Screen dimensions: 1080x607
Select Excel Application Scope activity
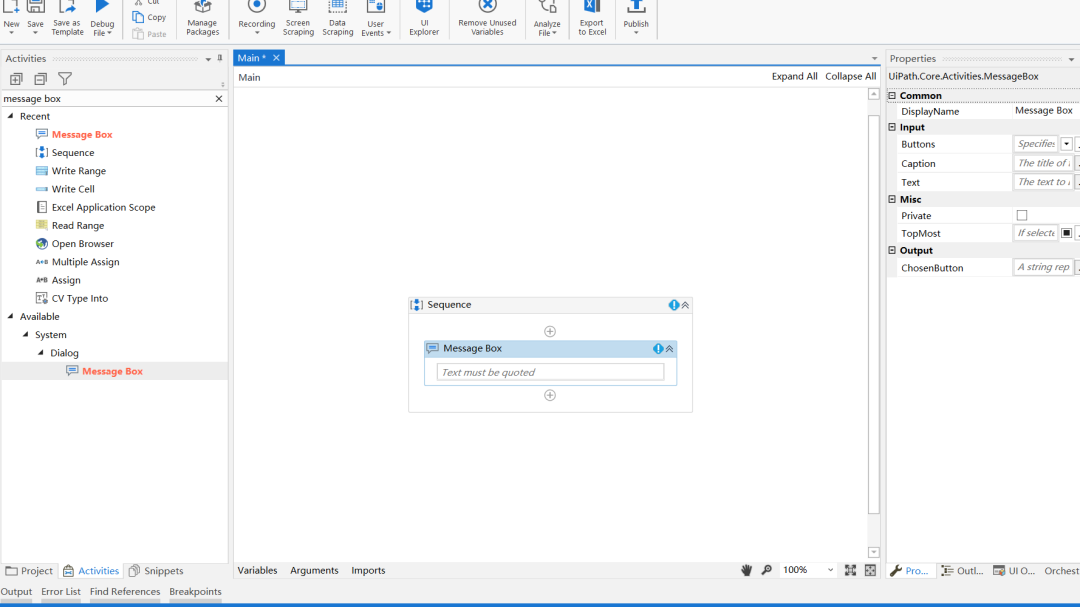(103, 207)
